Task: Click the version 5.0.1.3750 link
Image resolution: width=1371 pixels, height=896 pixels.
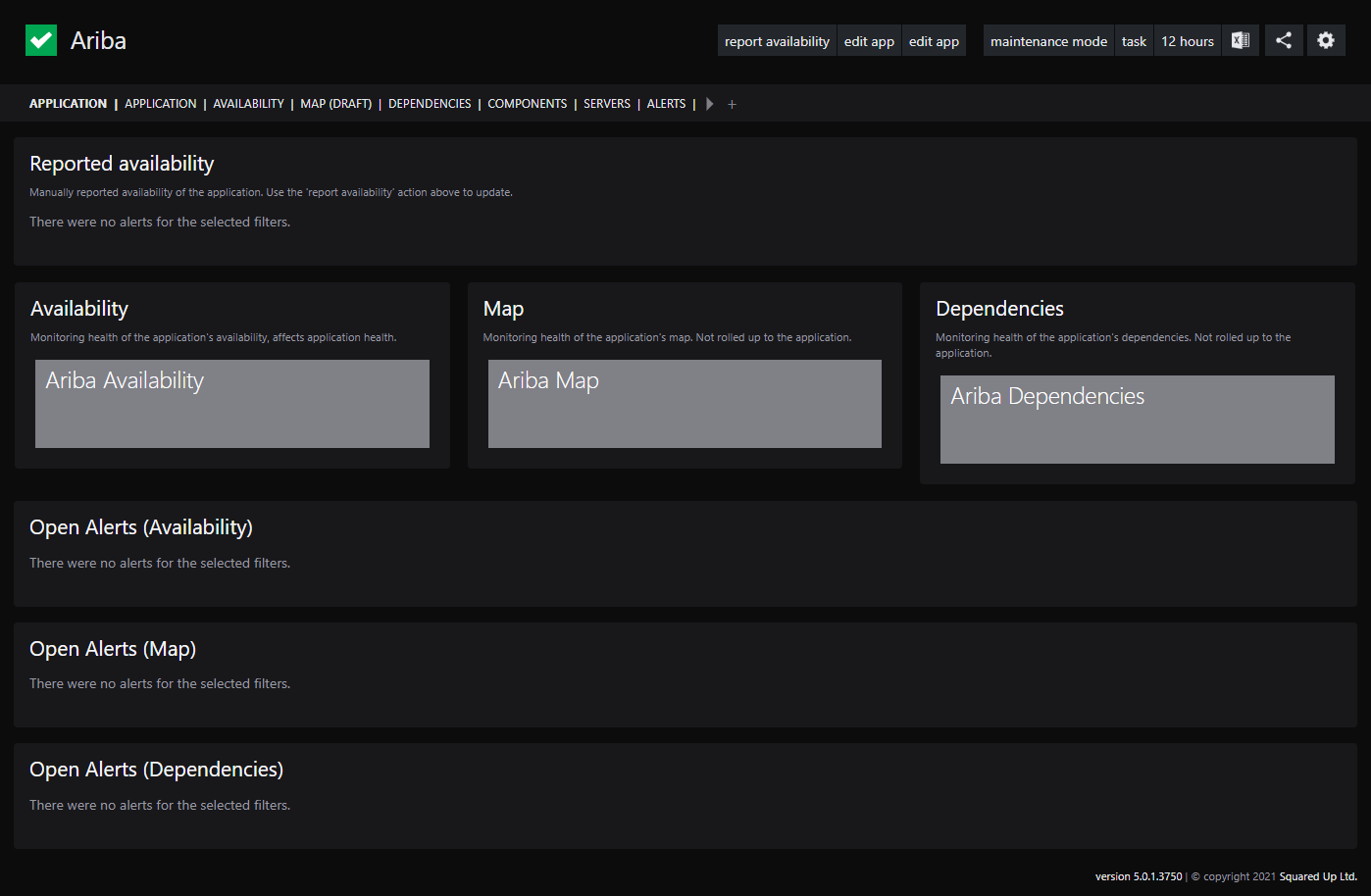Action: [1138, 875]
